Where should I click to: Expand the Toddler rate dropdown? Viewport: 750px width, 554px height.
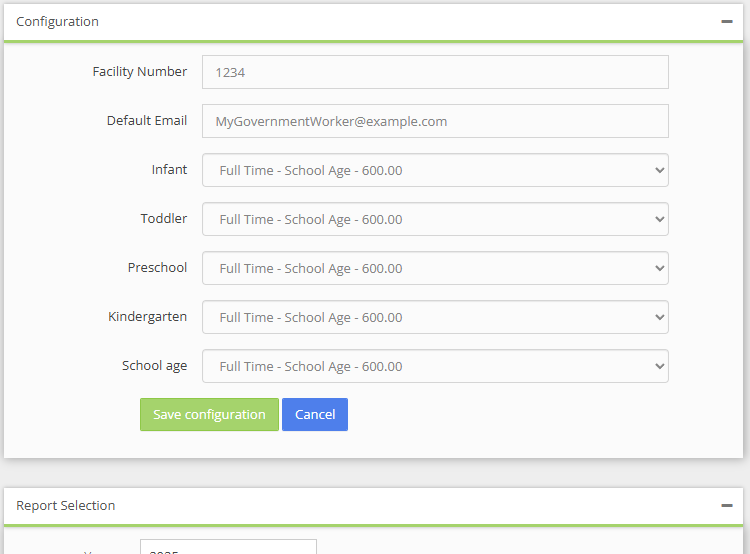tap(435, 219)
